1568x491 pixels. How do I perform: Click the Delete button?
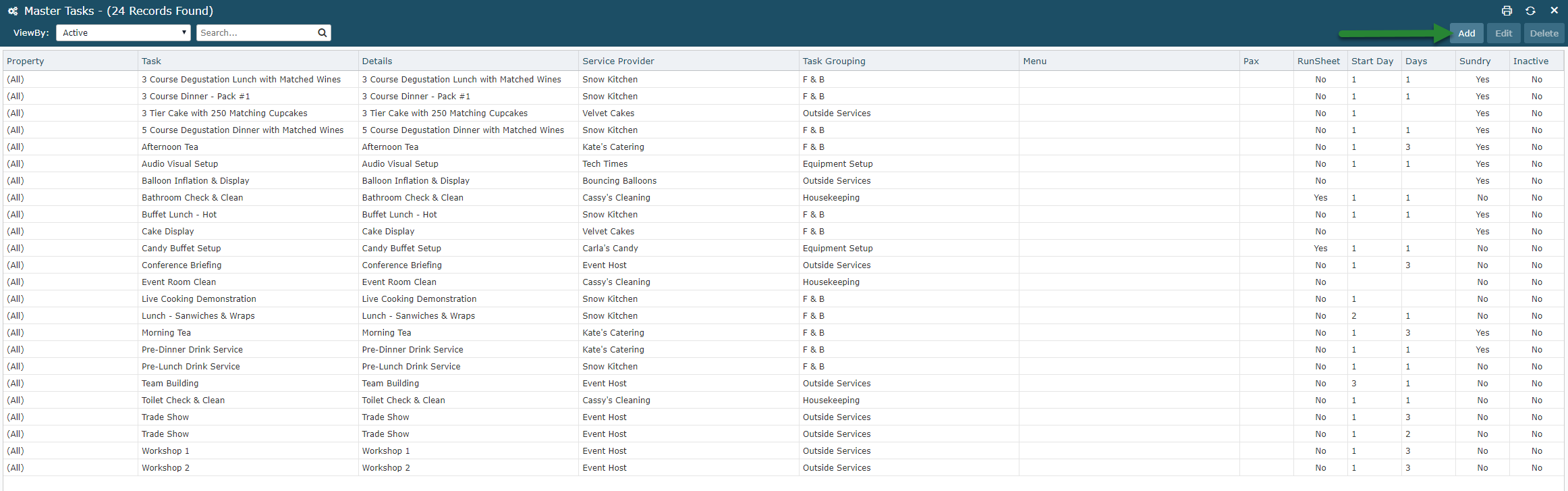pos(1544,33)
